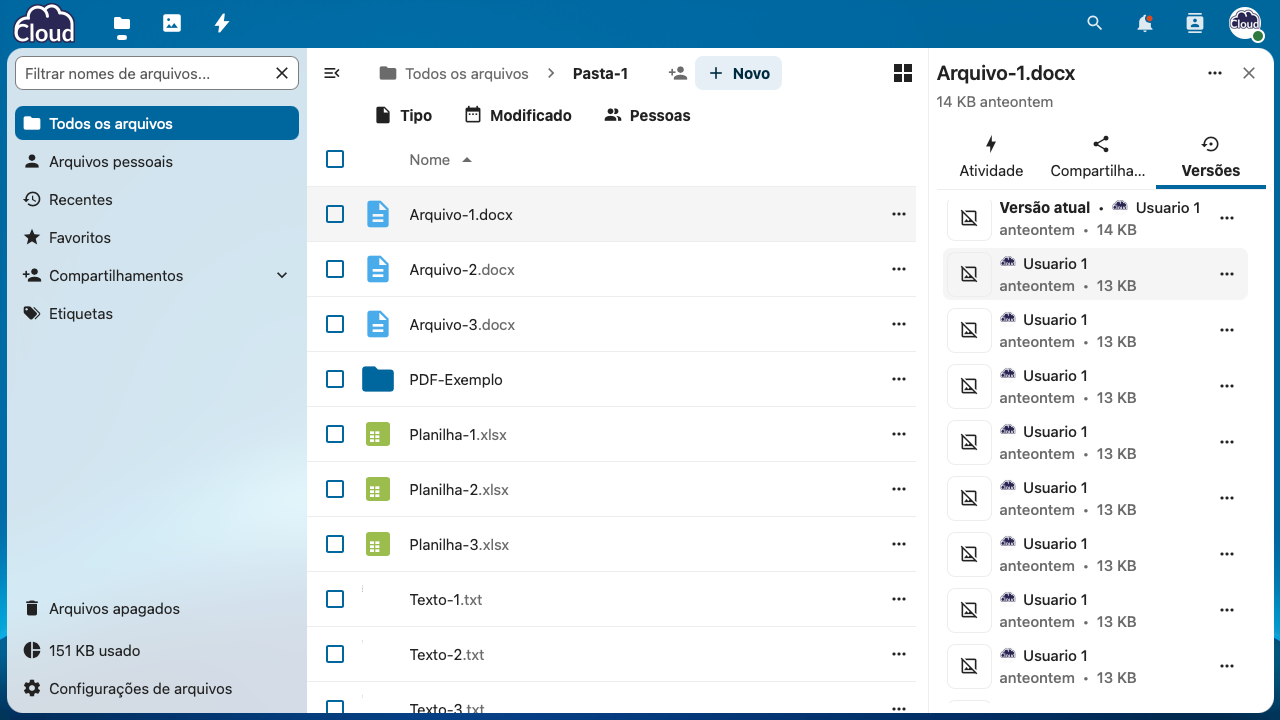The image size is (1280, 720).
Task: Check the box for Arquivo-2.docx
Action: (x=335, y=269)
